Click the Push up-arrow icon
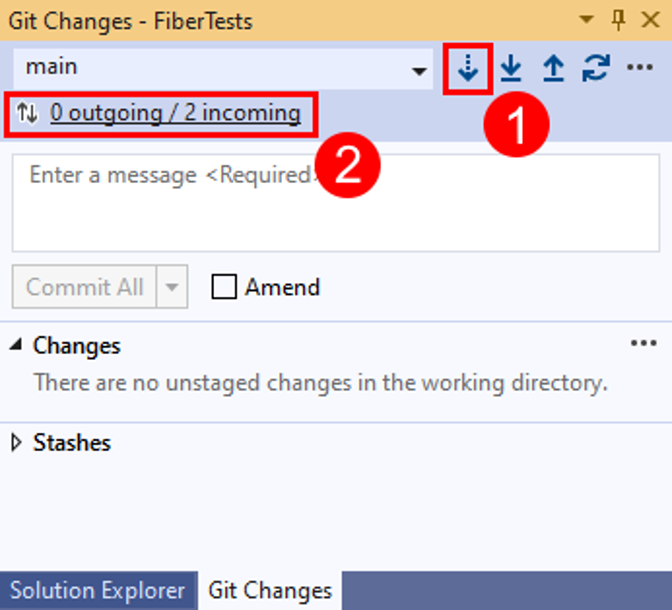 click(x=553, y=68)
